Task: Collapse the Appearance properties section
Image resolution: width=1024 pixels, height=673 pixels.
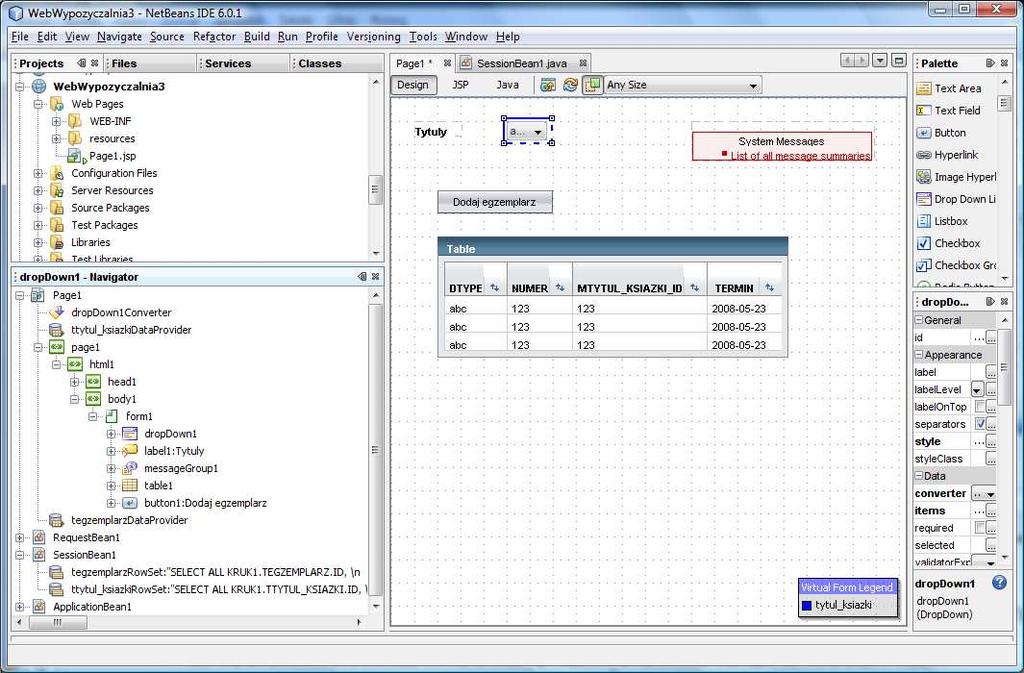Action: 919,354
